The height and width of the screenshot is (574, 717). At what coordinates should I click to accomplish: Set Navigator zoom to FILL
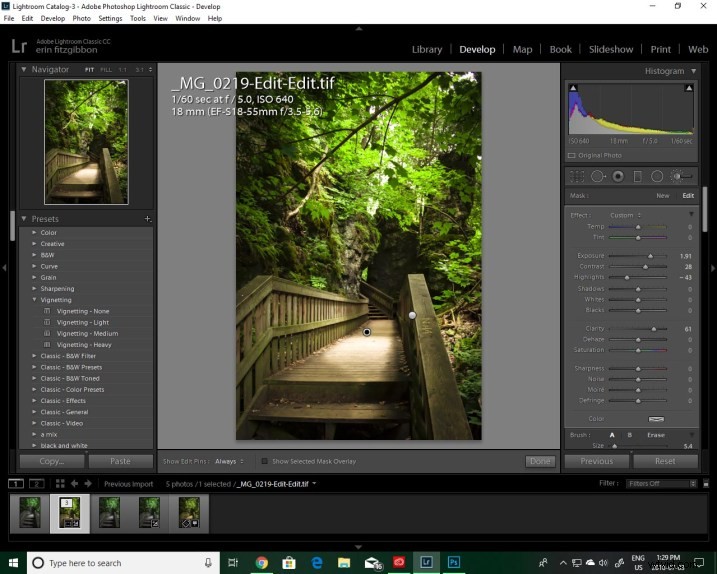click(106, 70)
